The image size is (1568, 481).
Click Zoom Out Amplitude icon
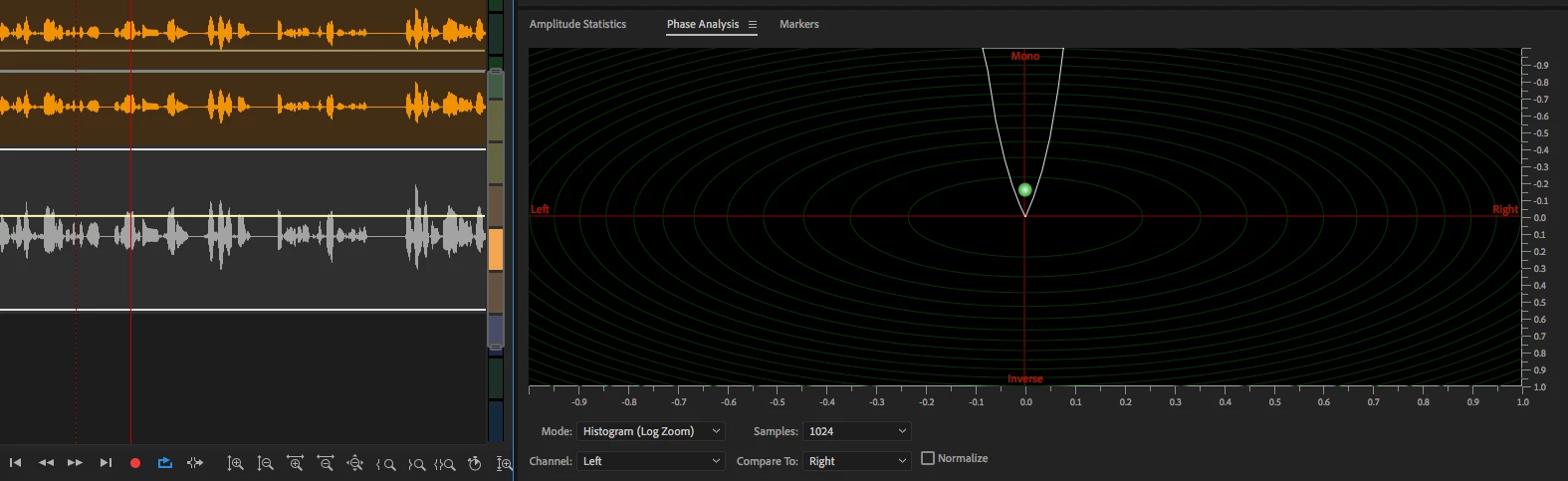click(265, 463)
